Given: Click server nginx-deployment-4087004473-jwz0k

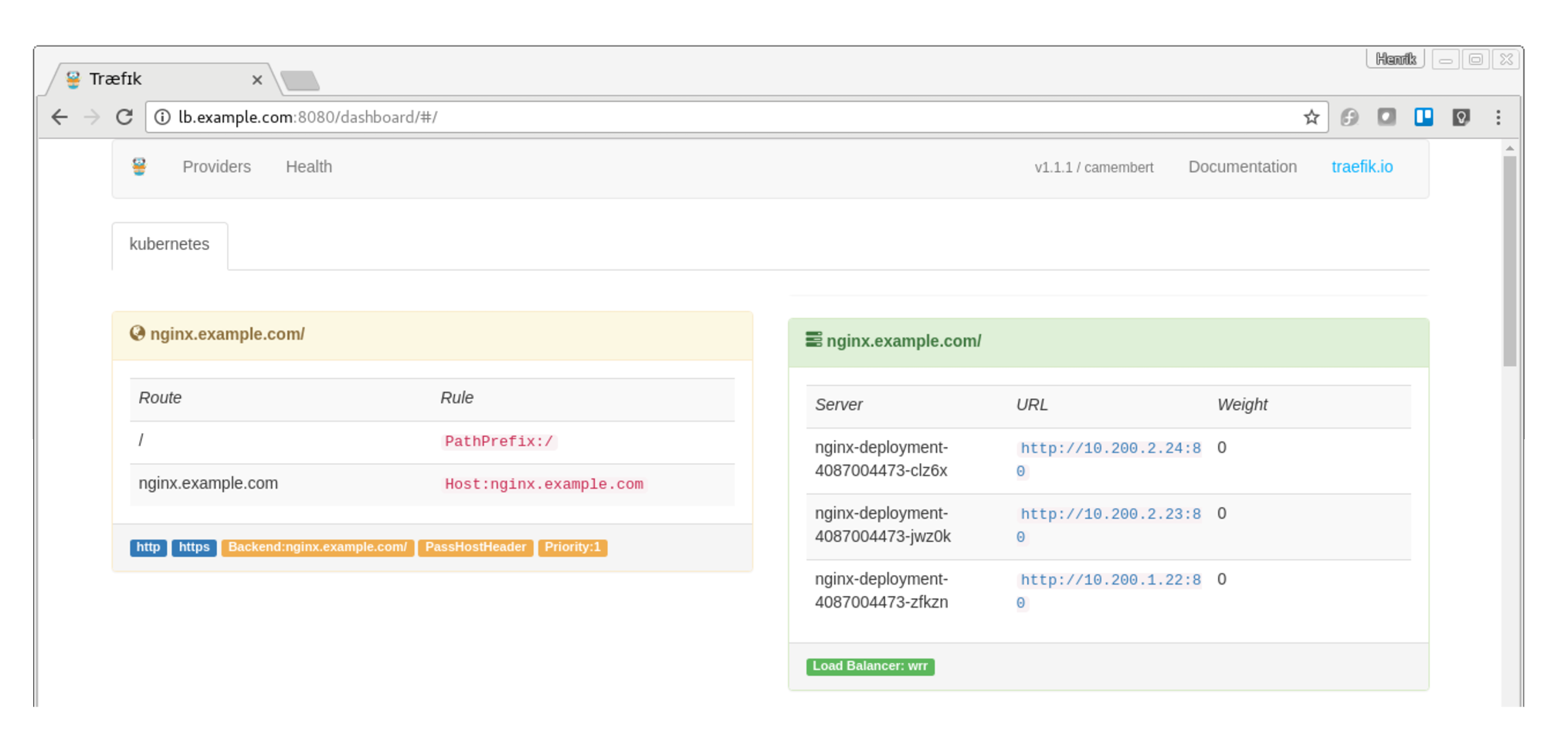Looking at the screenshot, I should point(883,525).
